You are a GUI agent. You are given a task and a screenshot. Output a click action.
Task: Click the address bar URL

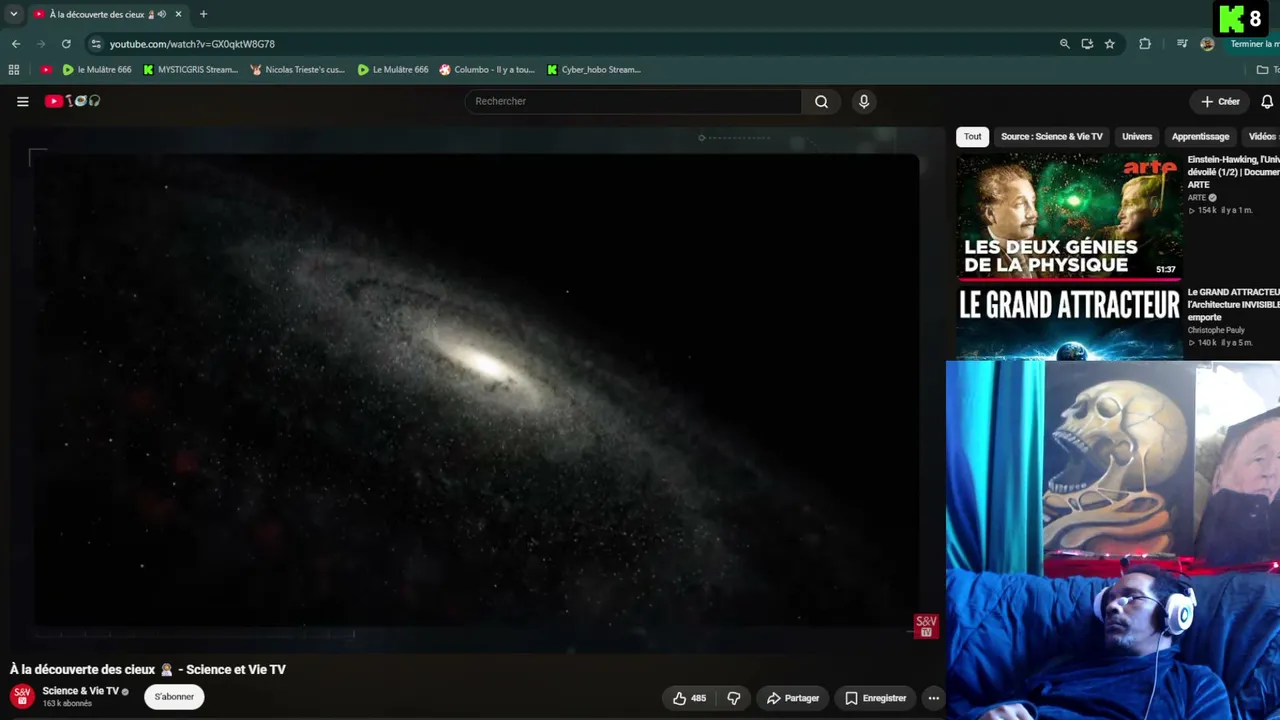[192, 44]
